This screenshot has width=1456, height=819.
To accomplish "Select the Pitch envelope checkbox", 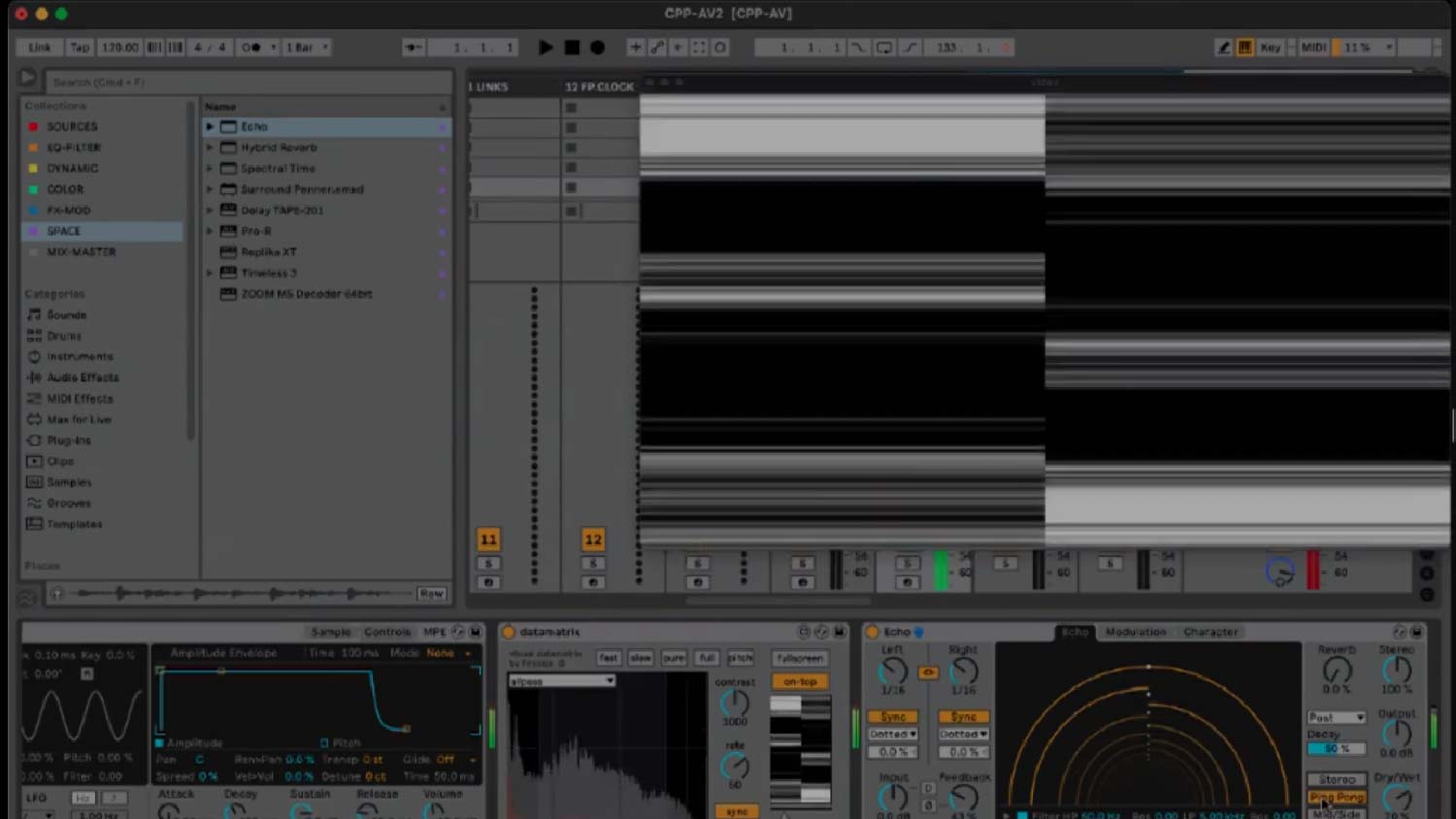I will (324, 742).
